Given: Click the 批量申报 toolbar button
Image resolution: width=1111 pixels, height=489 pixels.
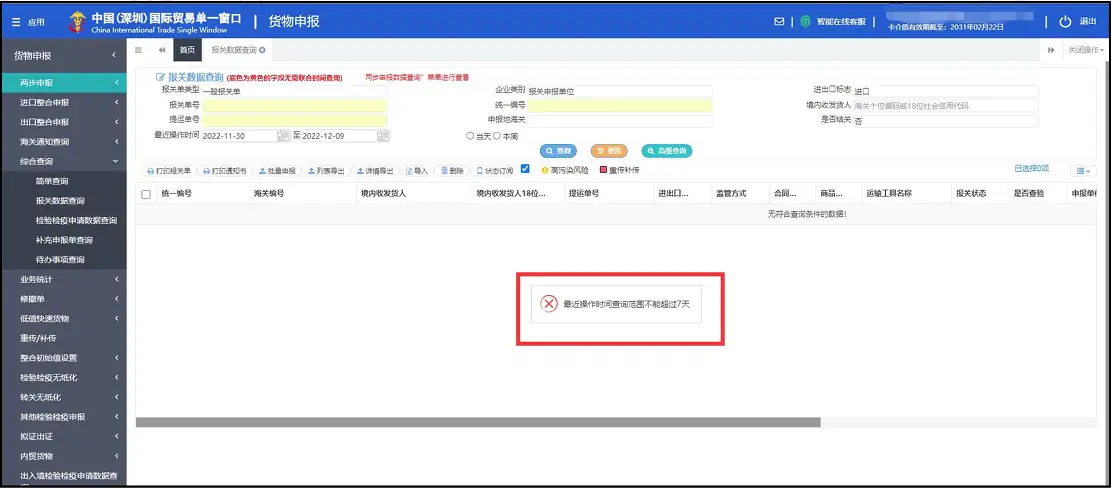Looking at the screenshot, I should pyautogui.click(x=276, y=171).
